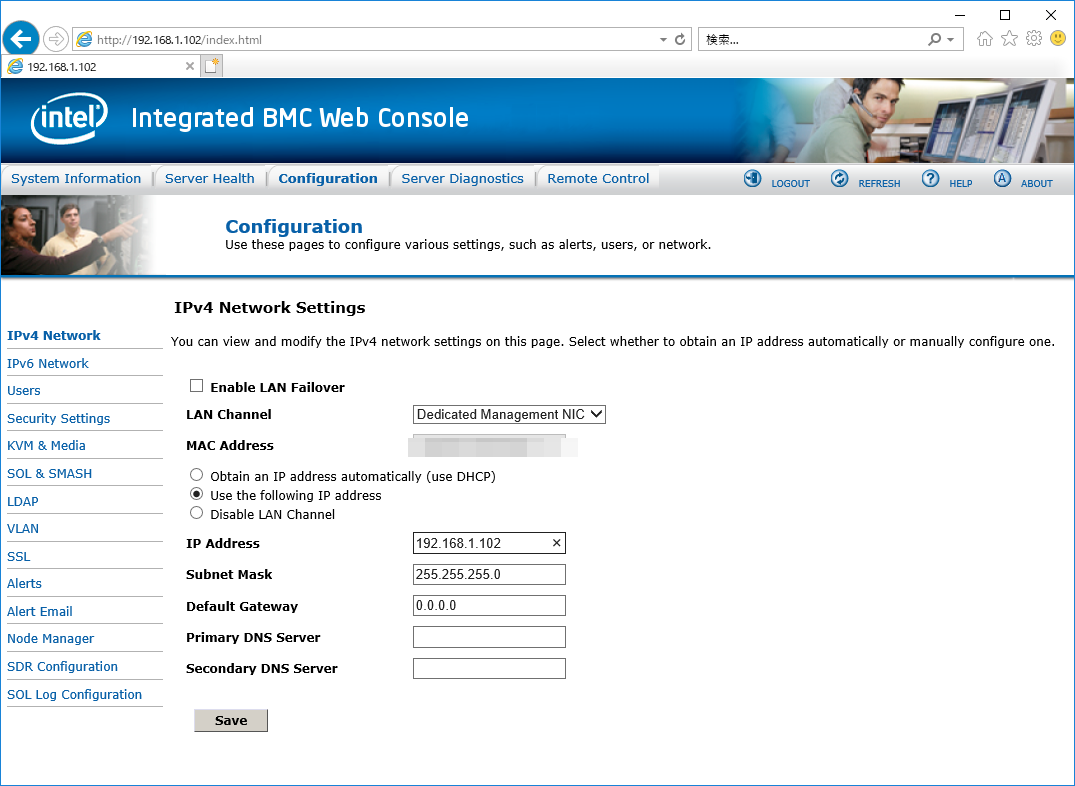The height and width of the screenshot is (786, 1075).
Task: Click the browser Home icon
Action: [x=985, y=38]
